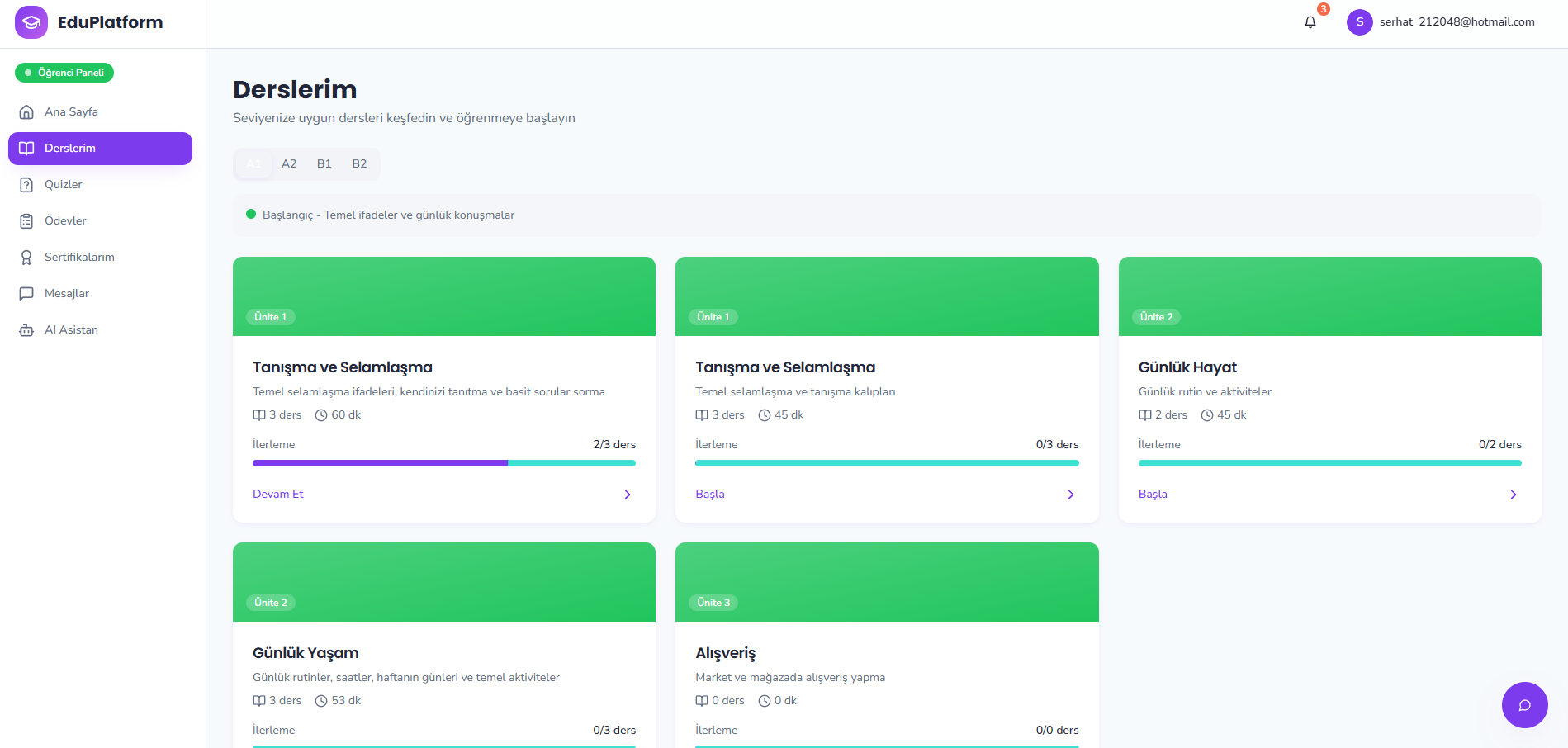The image size is (1568, 748).
Task: Click the "Günlük Yaşam" course title
Action: coord(306,653)
